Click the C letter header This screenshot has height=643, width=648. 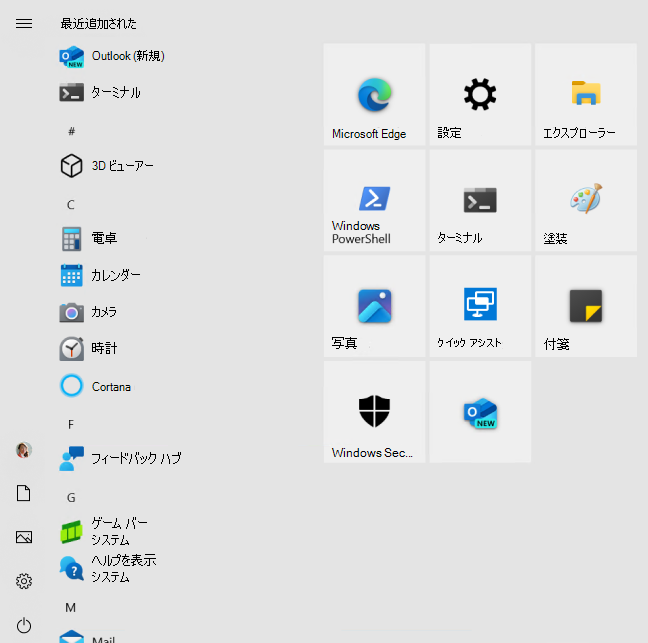pyautogui.click(x=71, y=205)
